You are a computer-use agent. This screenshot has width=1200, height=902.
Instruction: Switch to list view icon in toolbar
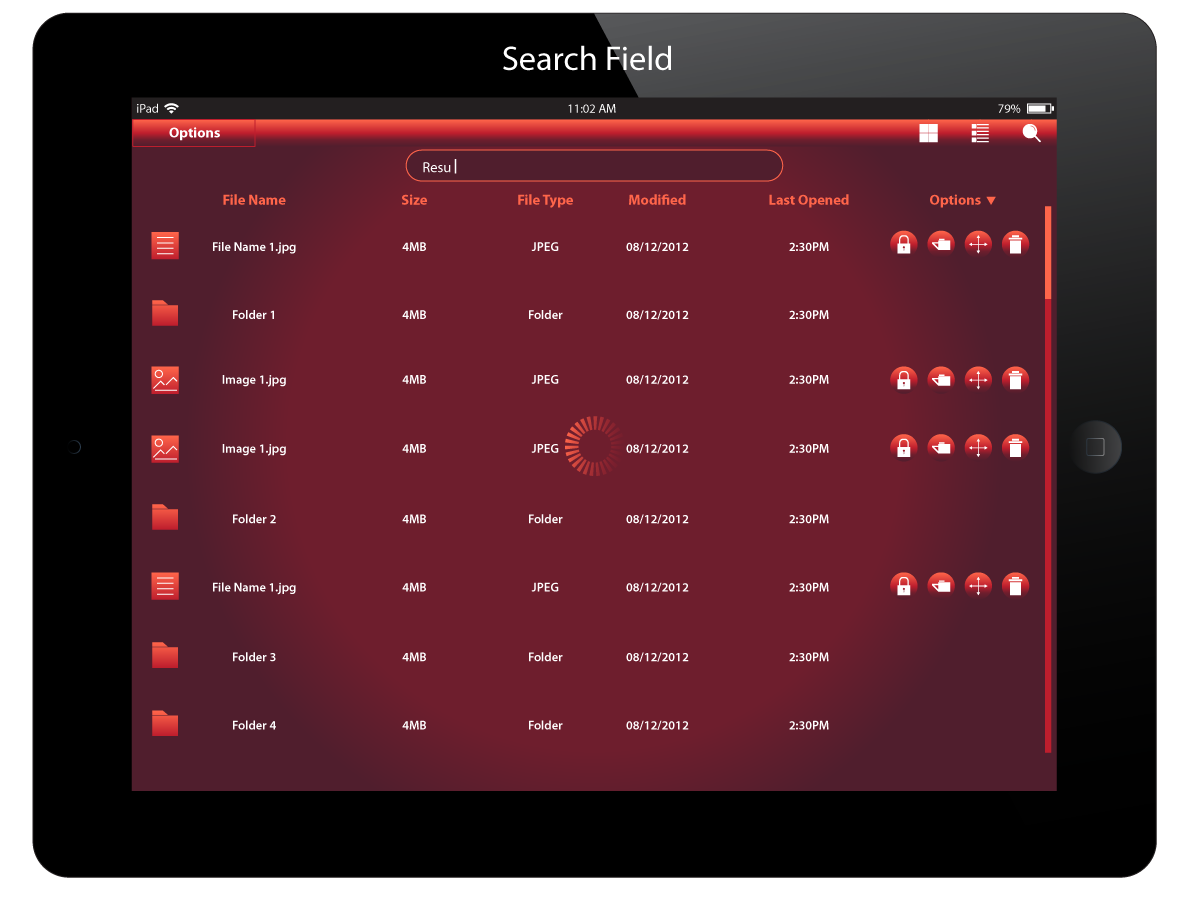pos(980,133)
